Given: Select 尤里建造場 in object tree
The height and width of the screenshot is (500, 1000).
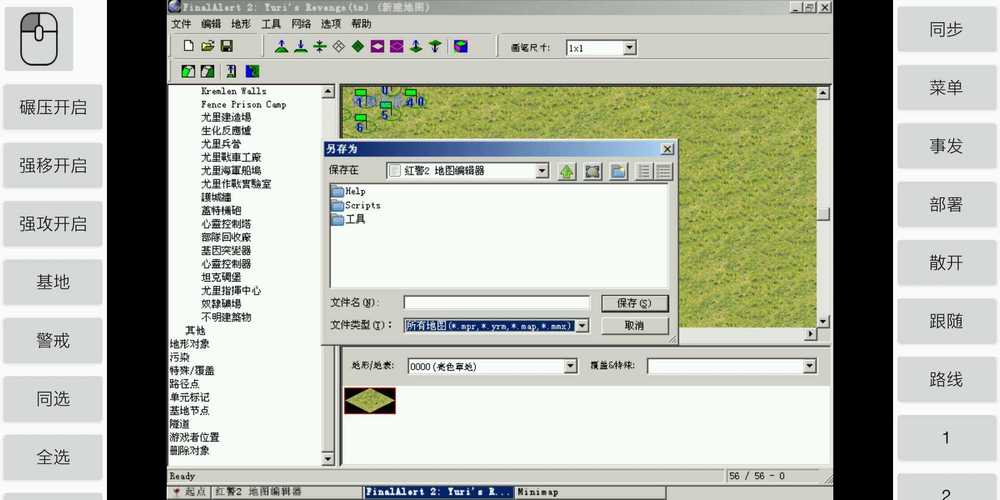Looking at the screenshot, I should click(226, 117).
